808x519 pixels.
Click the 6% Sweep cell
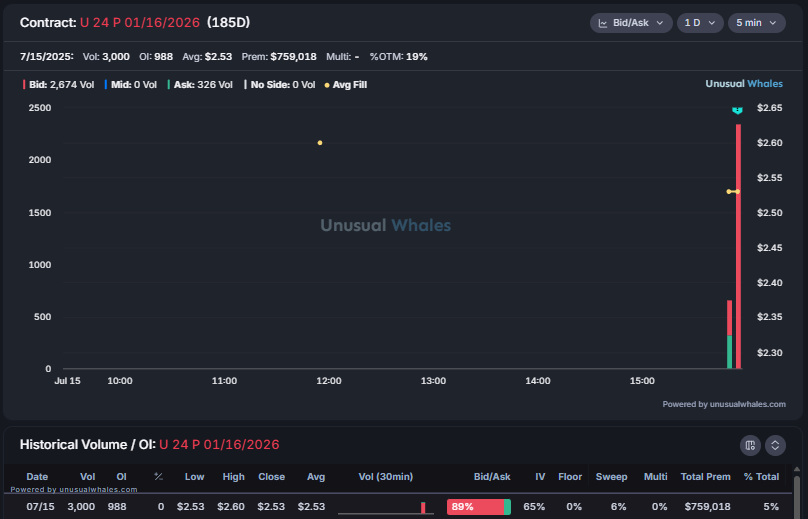[x=618, y=507]
